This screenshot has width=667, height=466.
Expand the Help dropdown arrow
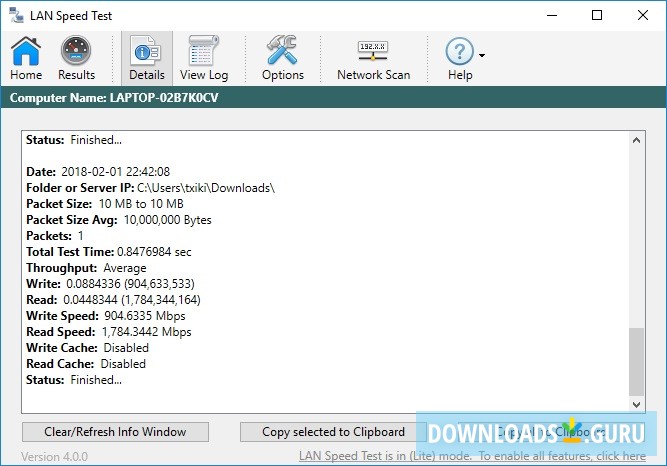(x=482, y=55)
